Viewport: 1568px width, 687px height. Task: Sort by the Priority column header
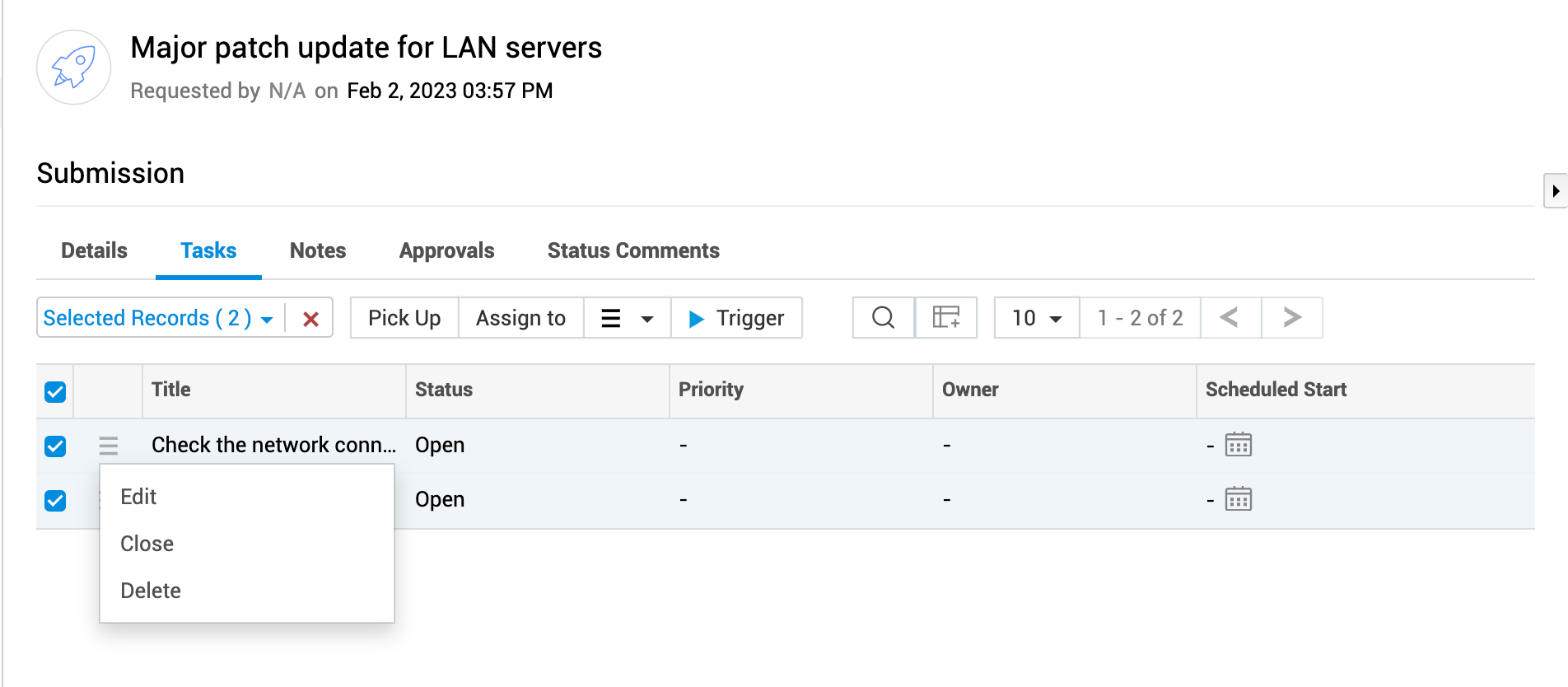point(711,390)
